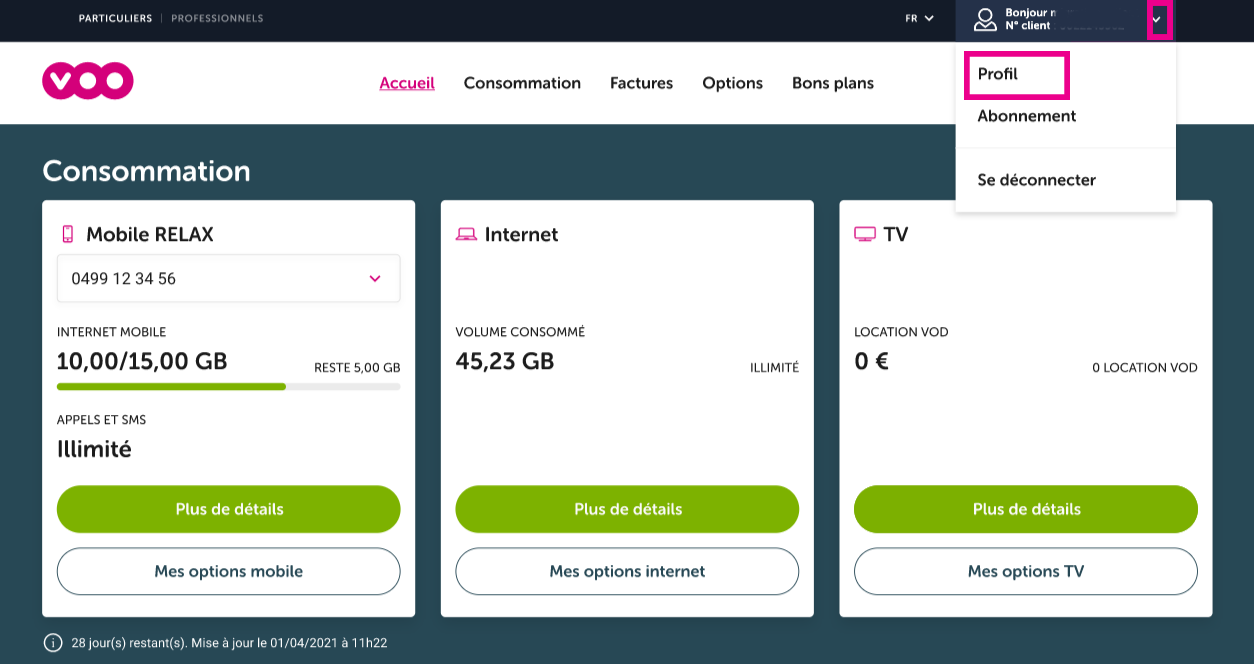Expand the FR language dropdown
The height and width of the screenshot is (664, 1254).
tap(918, 18)
